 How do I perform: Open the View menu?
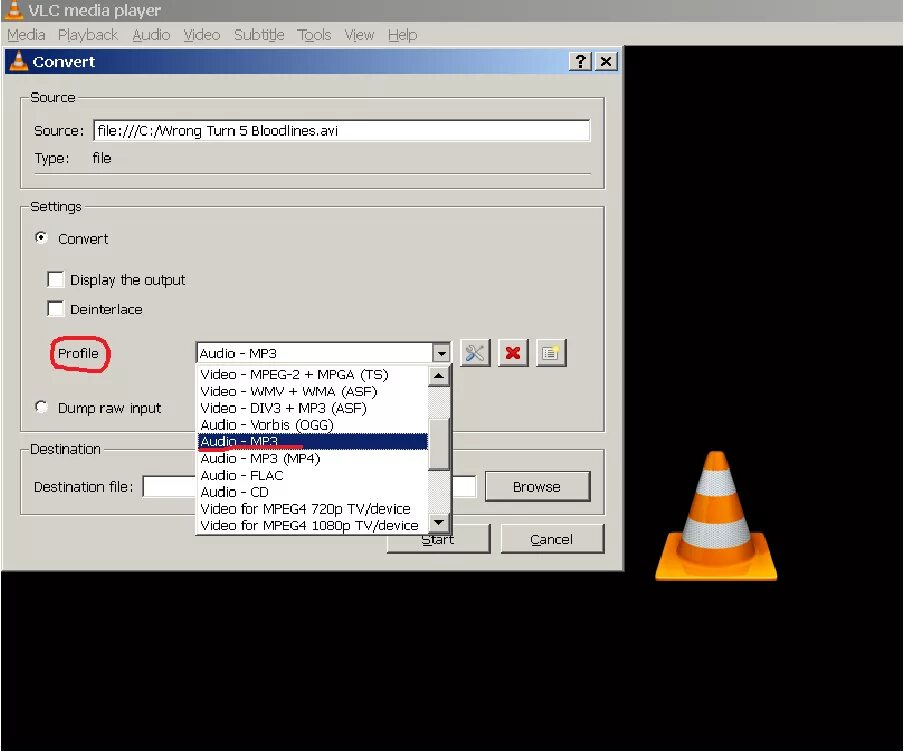359,35
